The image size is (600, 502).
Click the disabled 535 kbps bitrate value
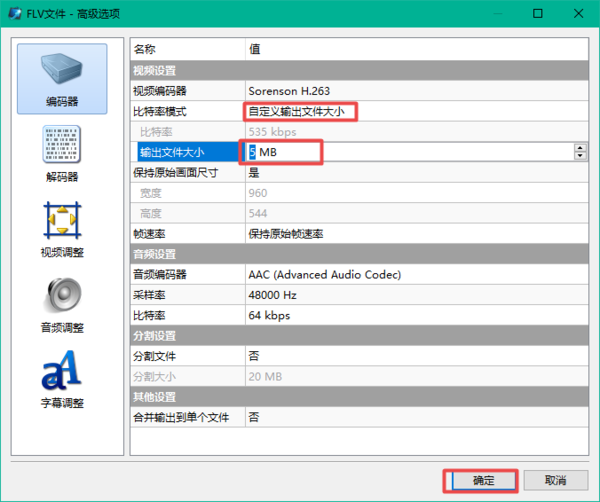[x=416, y=132]
